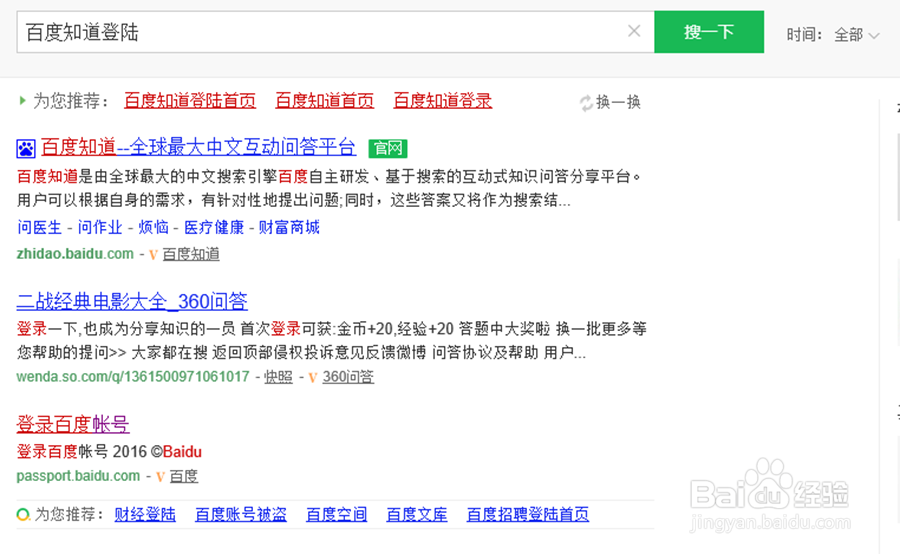Click the green triangle beside 为您推荐

tap(22, 101)
